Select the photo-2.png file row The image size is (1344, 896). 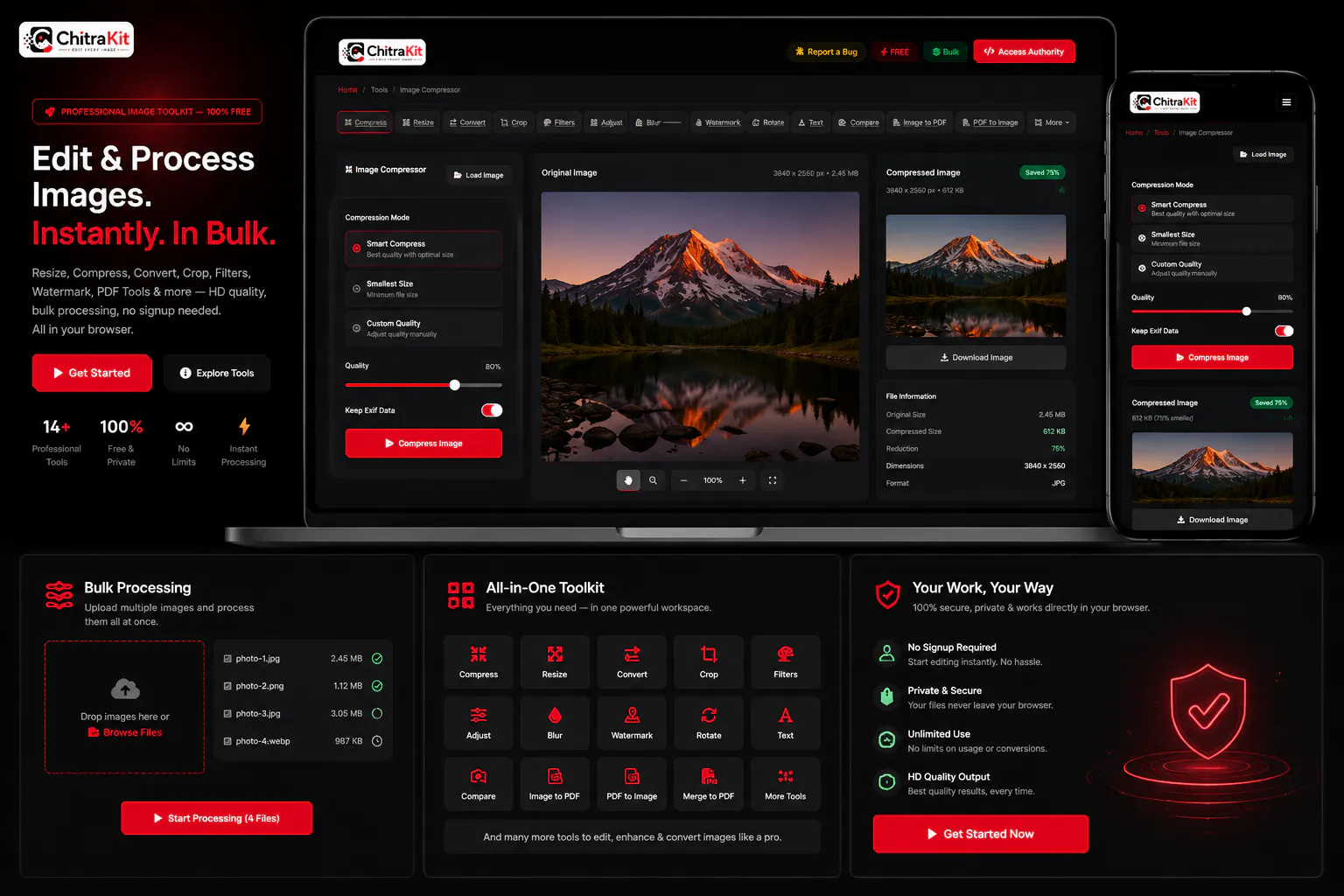[303, 686]
